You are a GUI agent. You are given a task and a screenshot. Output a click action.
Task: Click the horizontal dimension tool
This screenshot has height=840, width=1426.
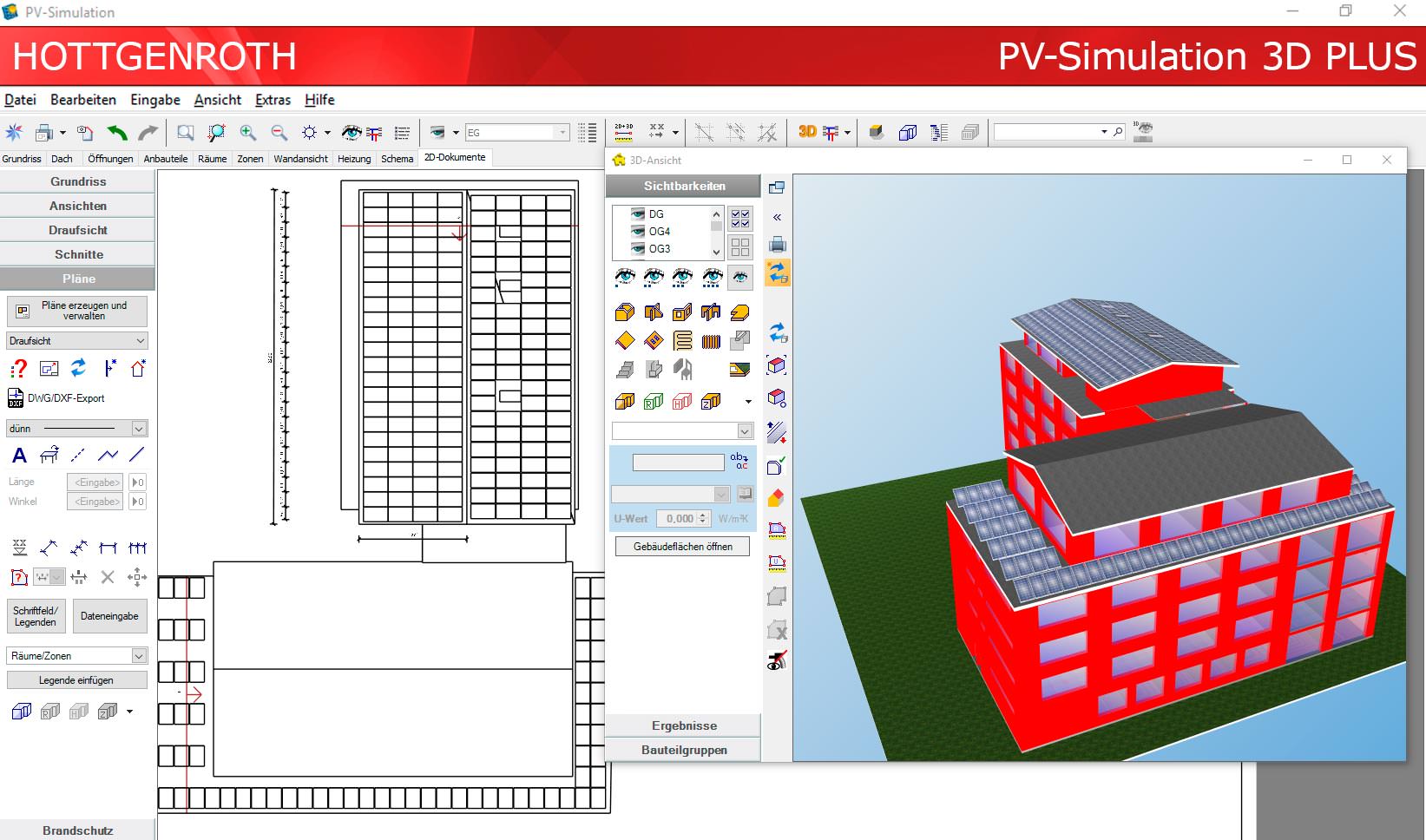click(108, 548)
